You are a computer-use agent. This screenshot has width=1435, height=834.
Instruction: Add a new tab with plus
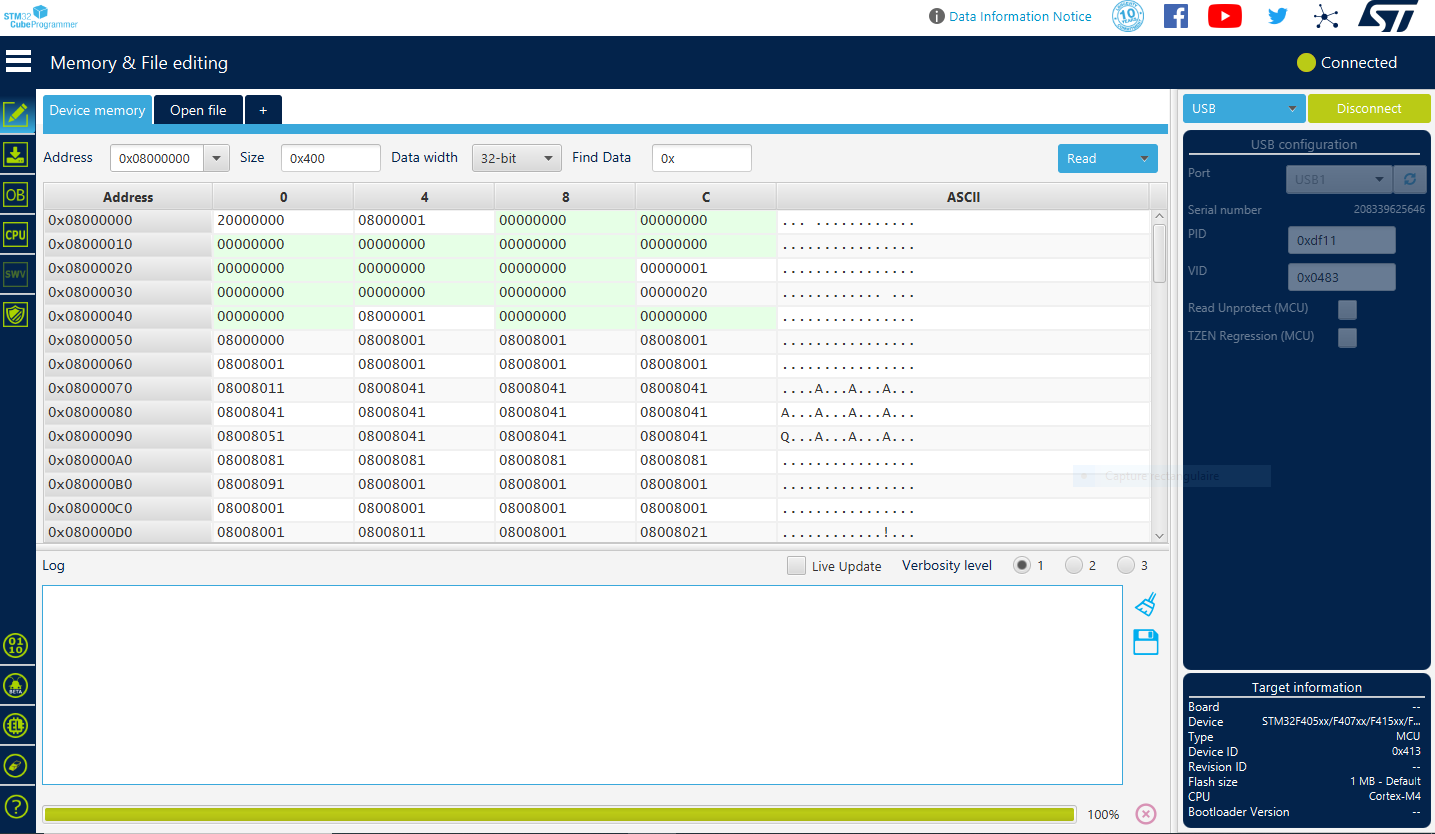(263, 110)
